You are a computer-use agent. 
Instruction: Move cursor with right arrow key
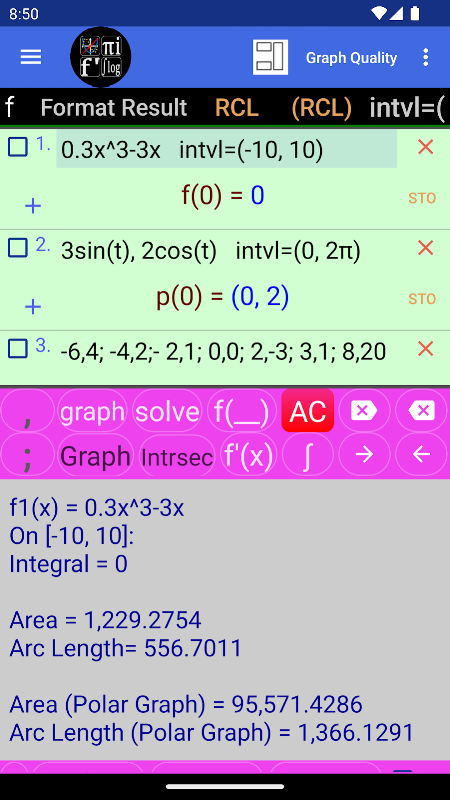point(364,454)
